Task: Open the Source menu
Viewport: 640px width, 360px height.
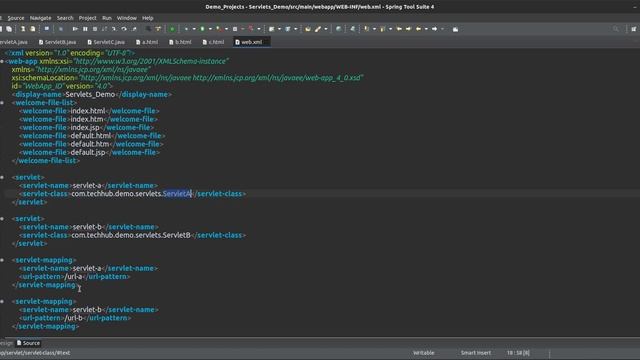Action: (x=16, y=18)
